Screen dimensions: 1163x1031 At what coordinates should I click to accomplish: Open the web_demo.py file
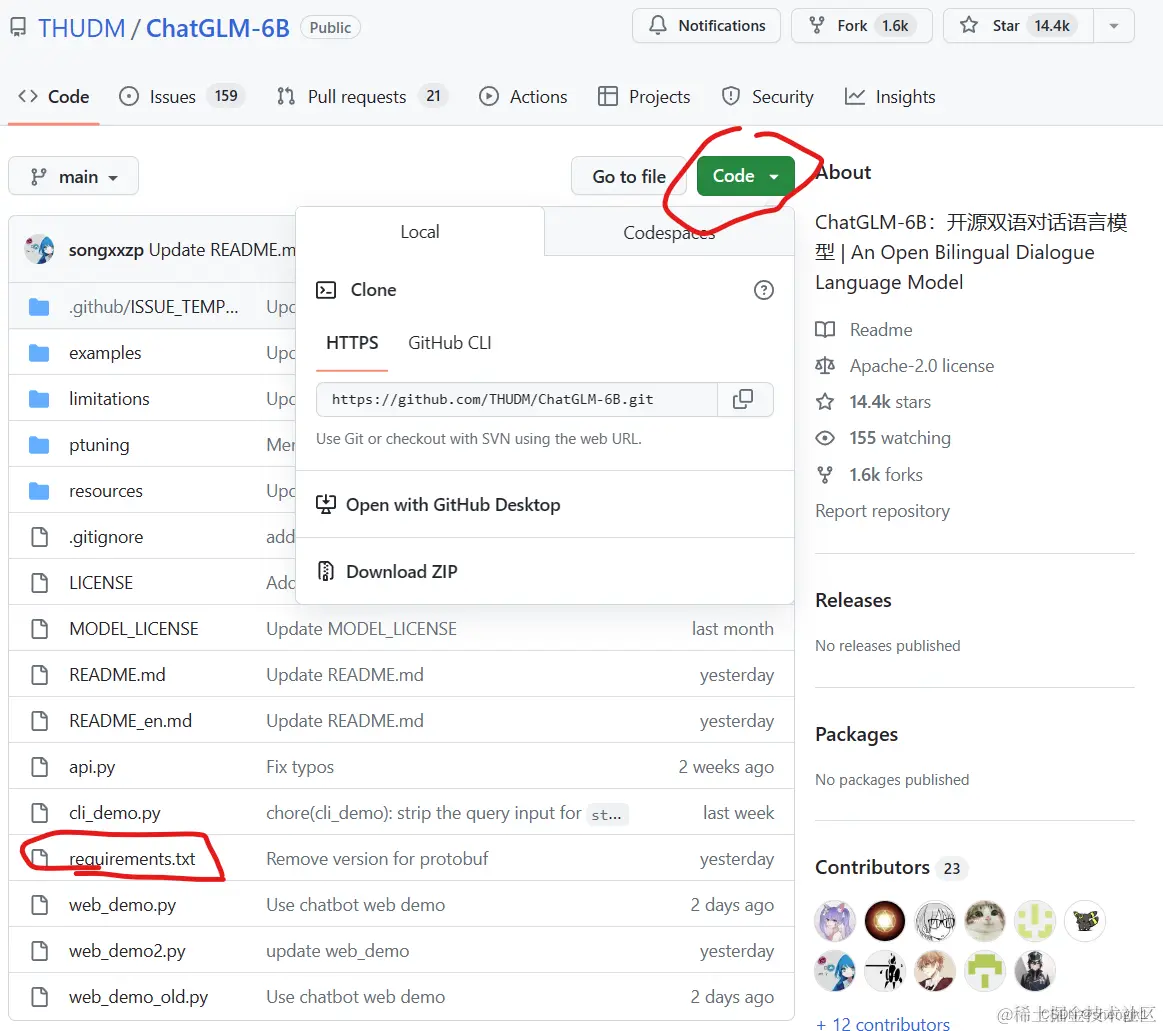[122, 905]
